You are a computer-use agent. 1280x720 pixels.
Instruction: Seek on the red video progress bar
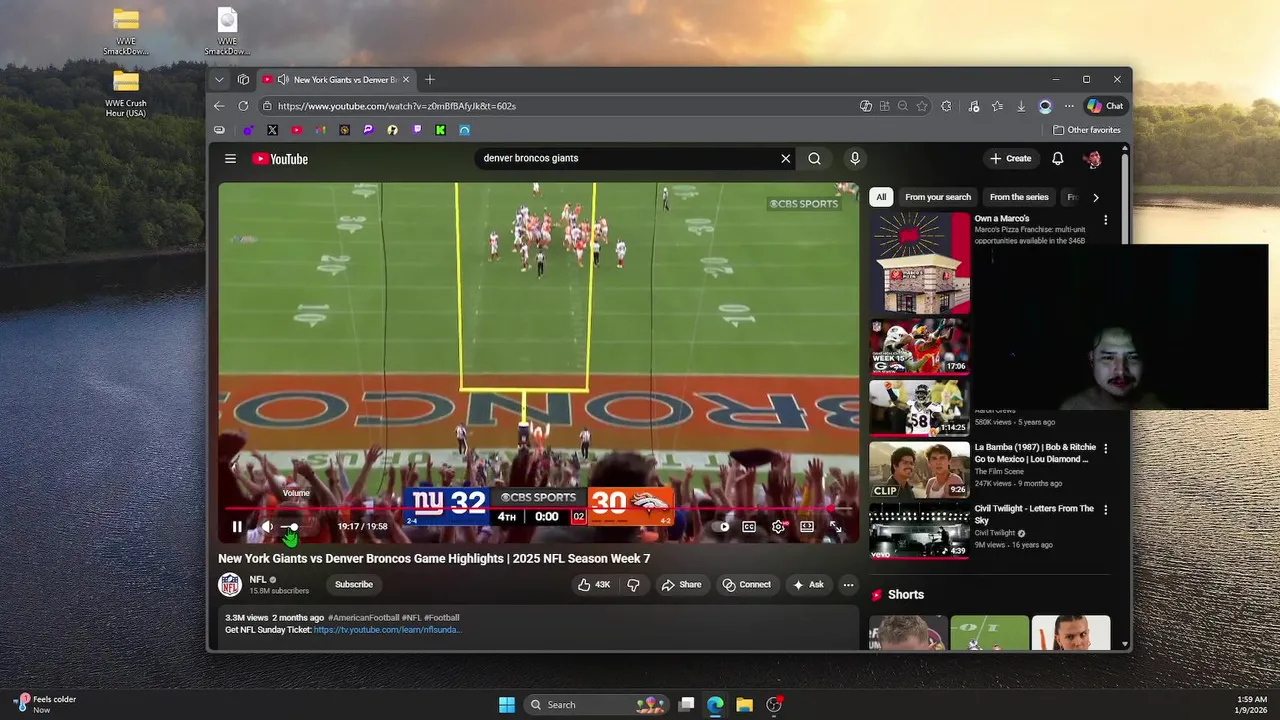click(x=539, y=508)
